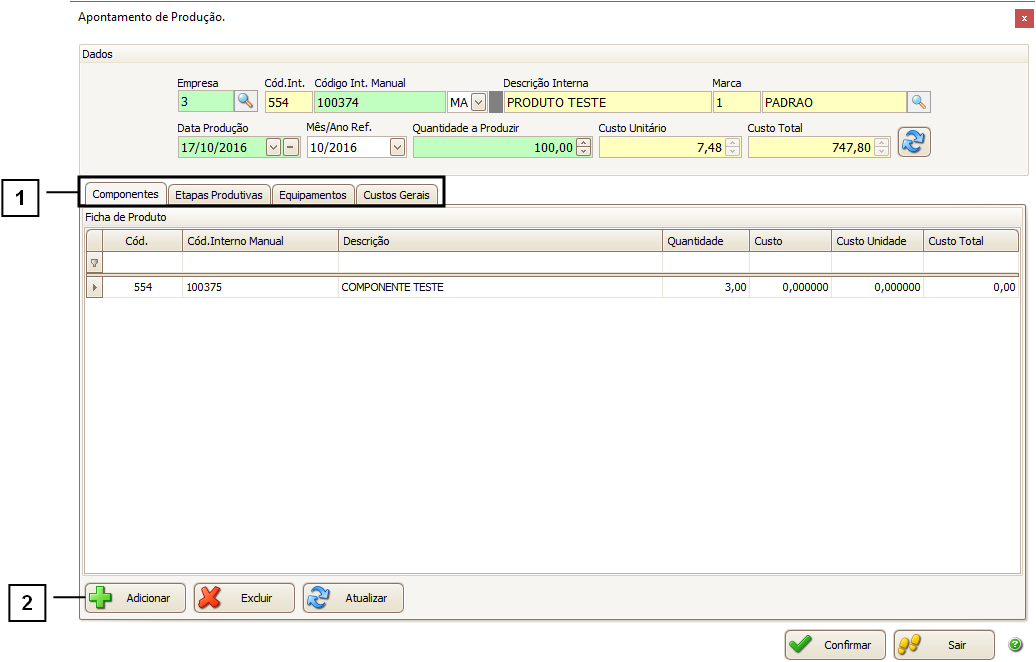This screenshot has height=662, width=1036.
Task: Click the Empresa search magnifier icon
Action: (246, 101)
